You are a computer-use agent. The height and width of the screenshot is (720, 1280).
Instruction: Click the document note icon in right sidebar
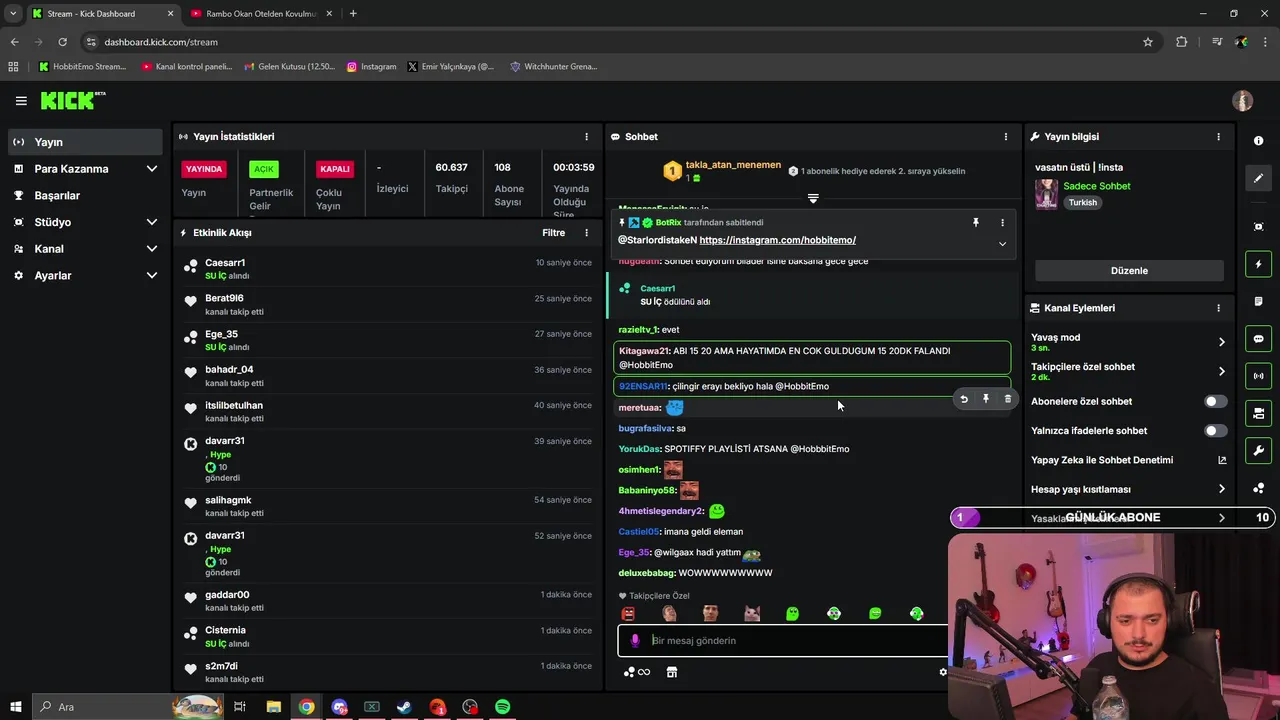pos(1258,301)
